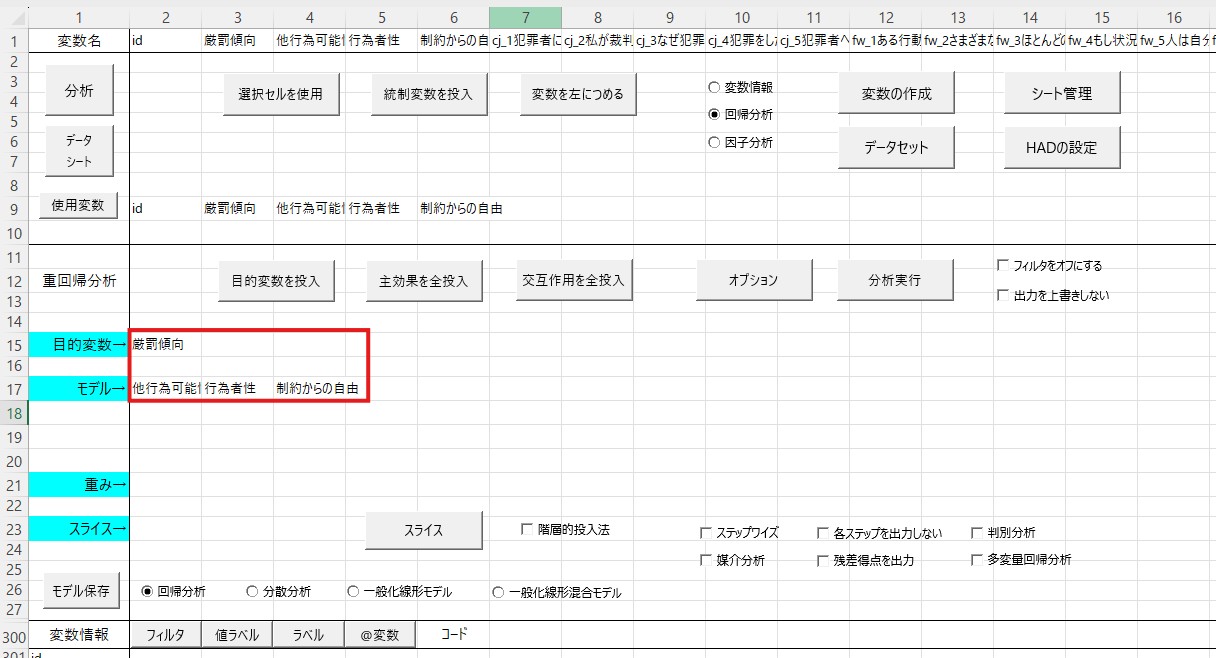Screen dimensions: 1216x658
Task: Open the フィルタ tab
Action: 165,634
